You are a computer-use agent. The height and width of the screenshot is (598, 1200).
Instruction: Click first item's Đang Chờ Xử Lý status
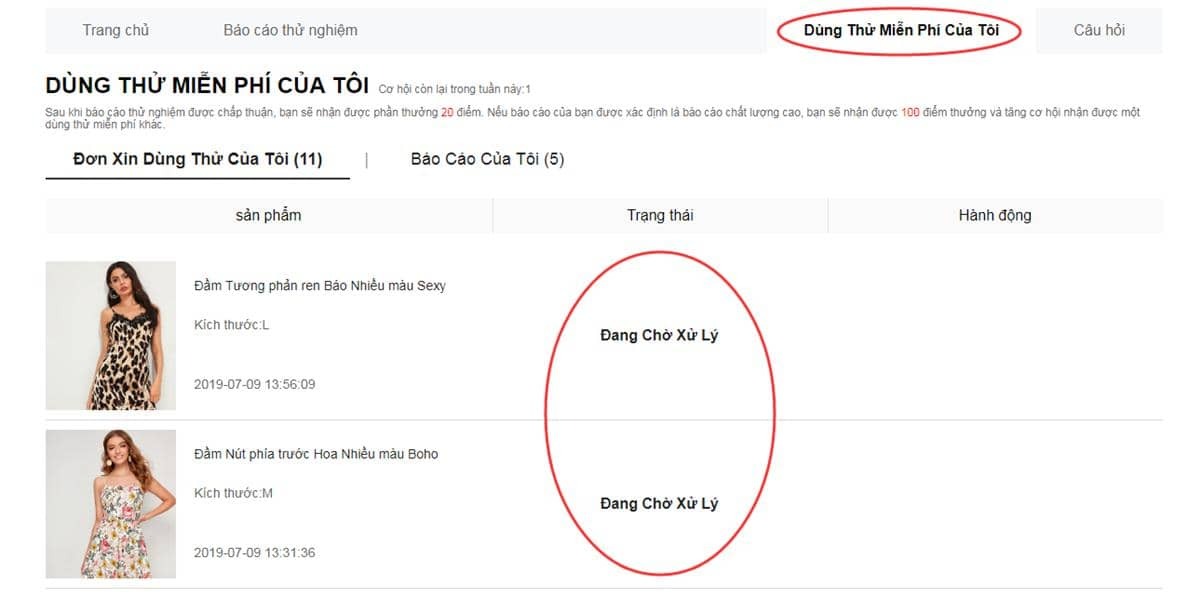tap(659, 335)
